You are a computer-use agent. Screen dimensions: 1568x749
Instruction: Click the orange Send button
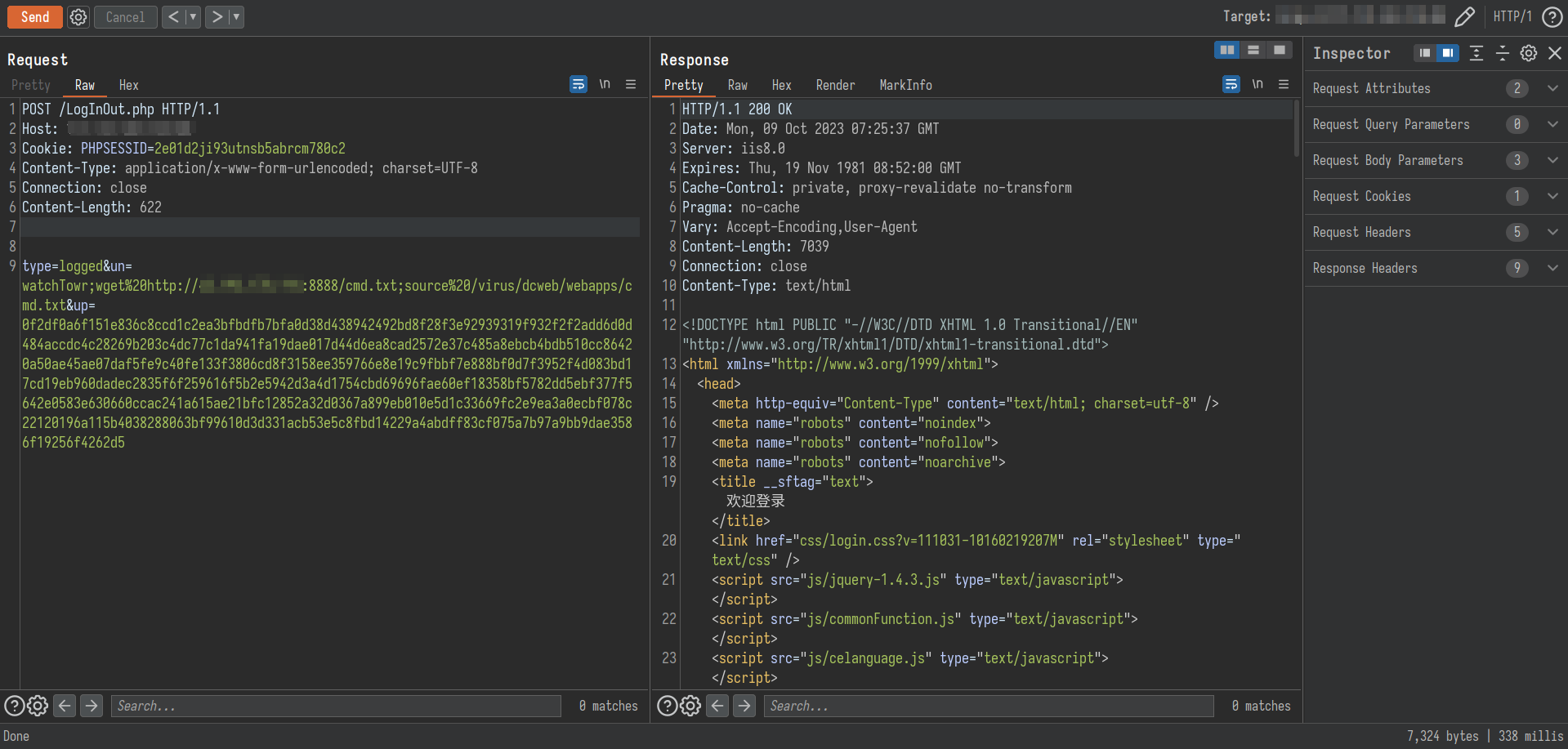point(35,17)
